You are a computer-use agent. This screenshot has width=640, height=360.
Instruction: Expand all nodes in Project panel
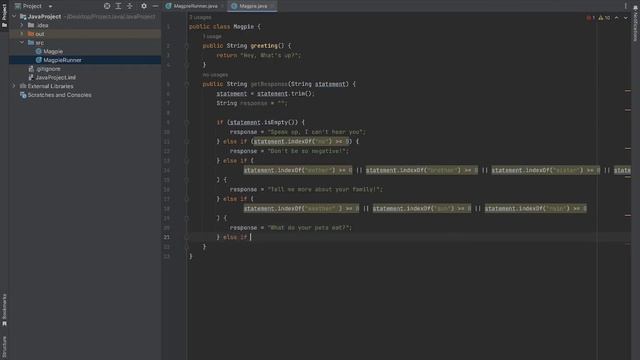[118, 6]
